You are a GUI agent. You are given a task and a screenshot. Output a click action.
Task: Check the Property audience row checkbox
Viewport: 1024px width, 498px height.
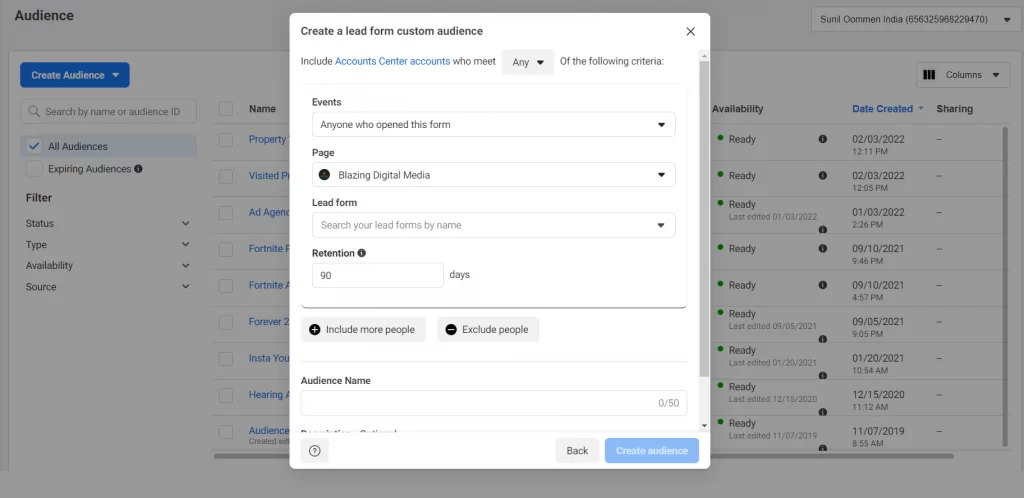(226, 140)
